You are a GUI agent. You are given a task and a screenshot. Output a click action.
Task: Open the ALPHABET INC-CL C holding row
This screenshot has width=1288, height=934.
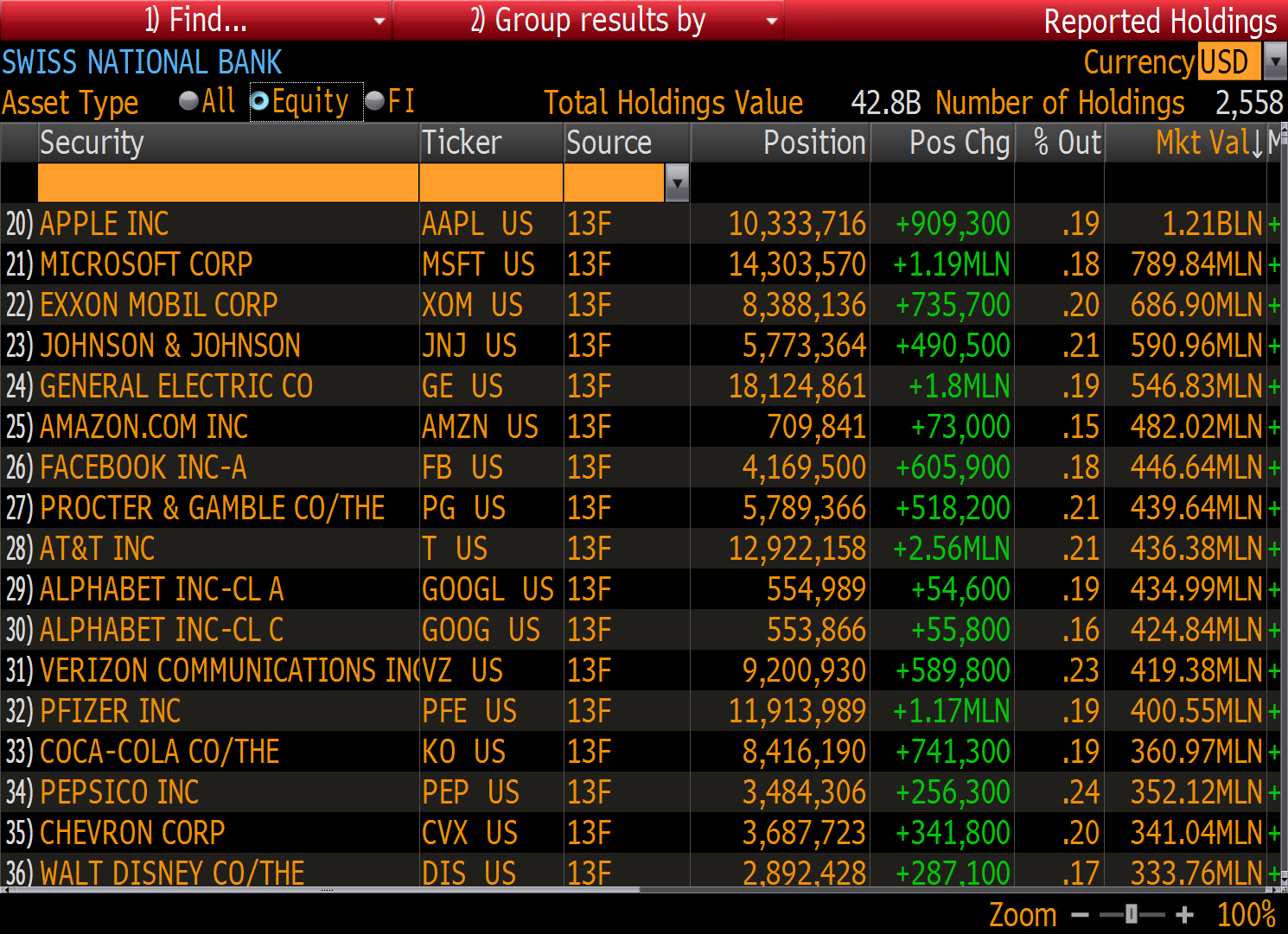(641, 630)
